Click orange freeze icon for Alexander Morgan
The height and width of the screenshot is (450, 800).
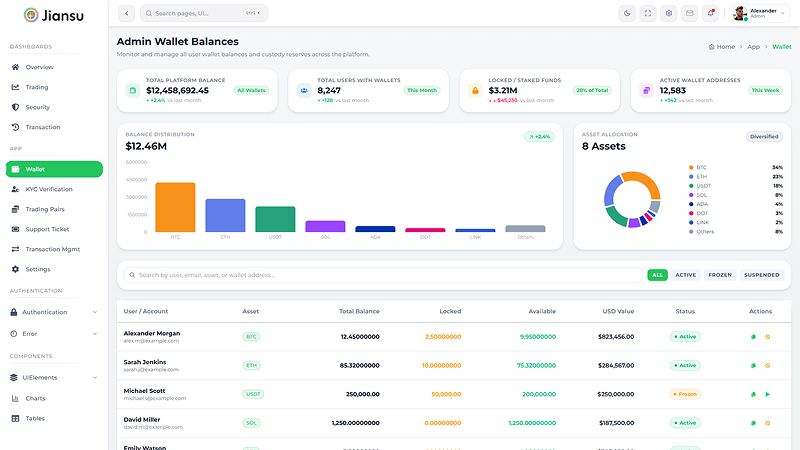coord(767,337)
